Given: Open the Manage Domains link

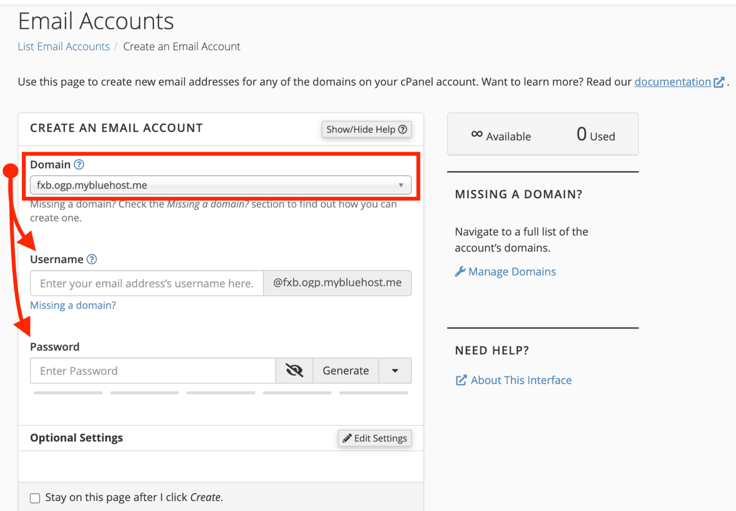Looking at the screenshot, I should tap(512, 272).
